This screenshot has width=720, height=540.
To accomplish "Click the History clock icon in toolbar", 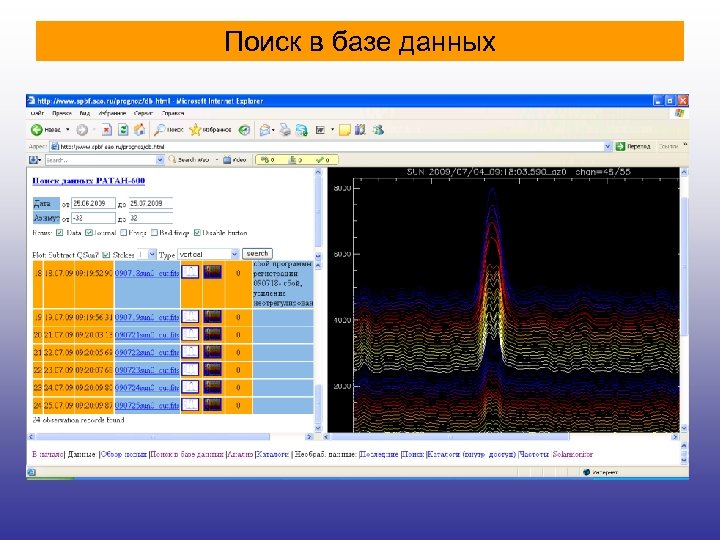I will click(244, 130).
